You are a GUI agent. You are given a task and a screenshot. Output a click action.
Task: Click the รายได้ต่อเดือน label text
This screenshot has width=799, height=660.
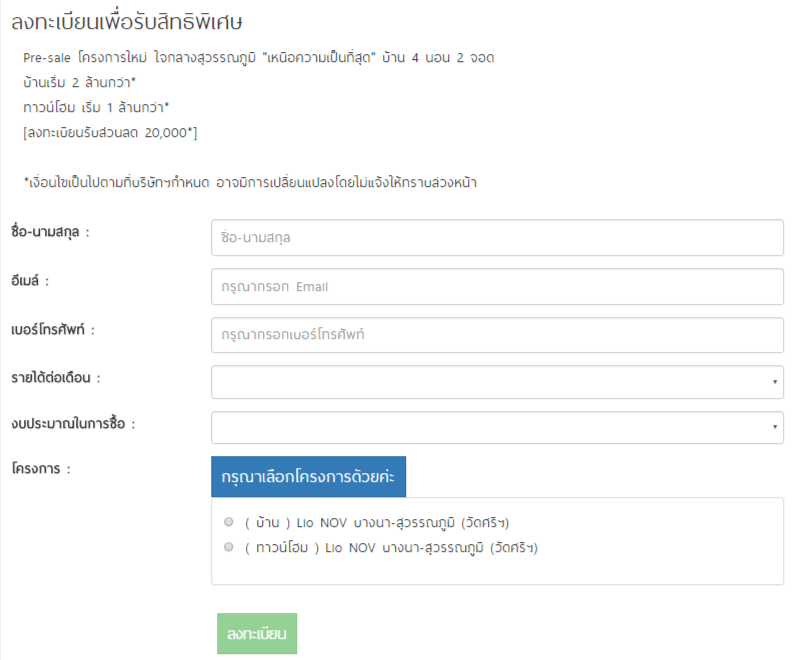[x=56, y=377]
